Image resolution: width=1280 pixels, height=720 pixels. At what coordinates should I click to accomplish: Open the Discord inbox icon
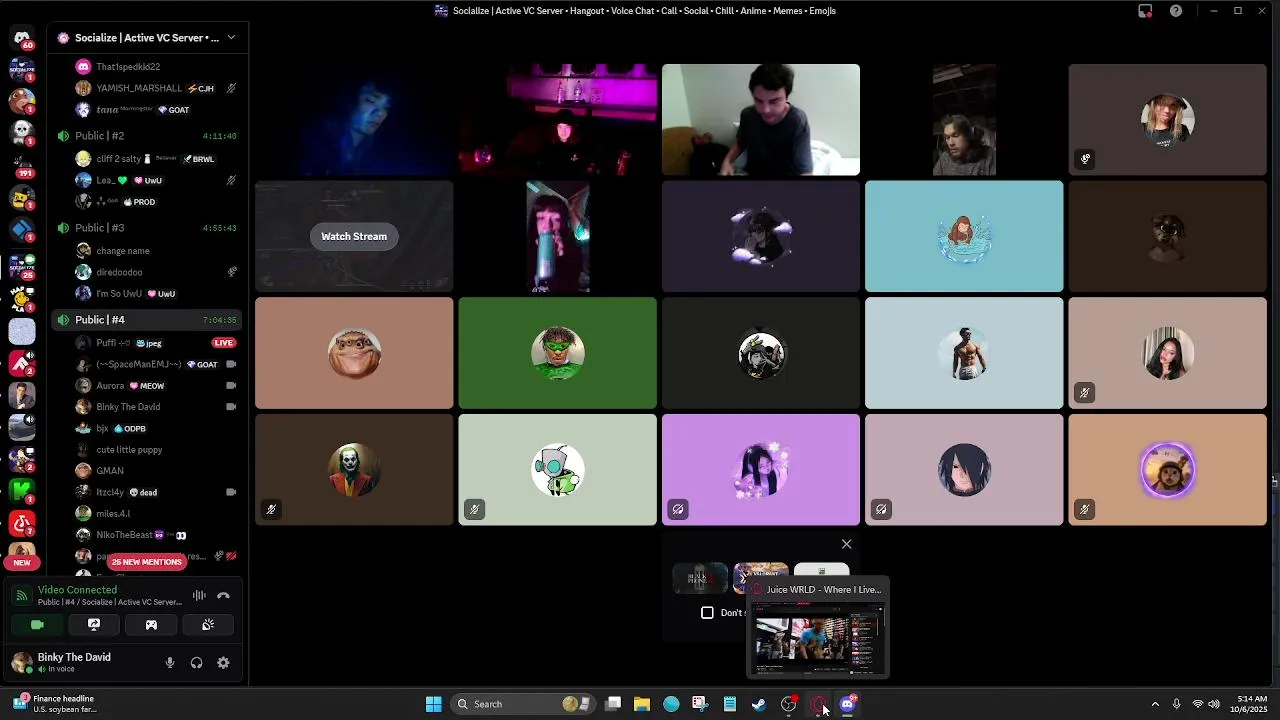(1145, 11)
